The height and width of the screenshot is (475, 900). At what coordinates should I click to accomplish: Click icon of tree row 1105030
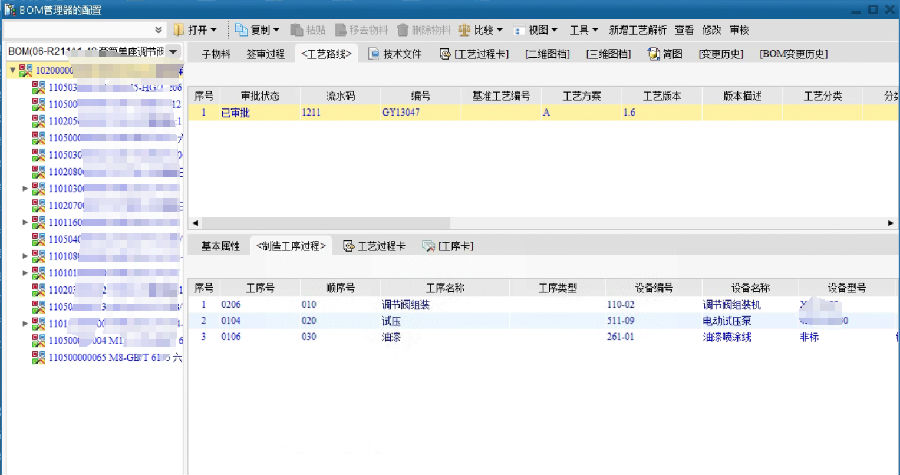[38, 155]
